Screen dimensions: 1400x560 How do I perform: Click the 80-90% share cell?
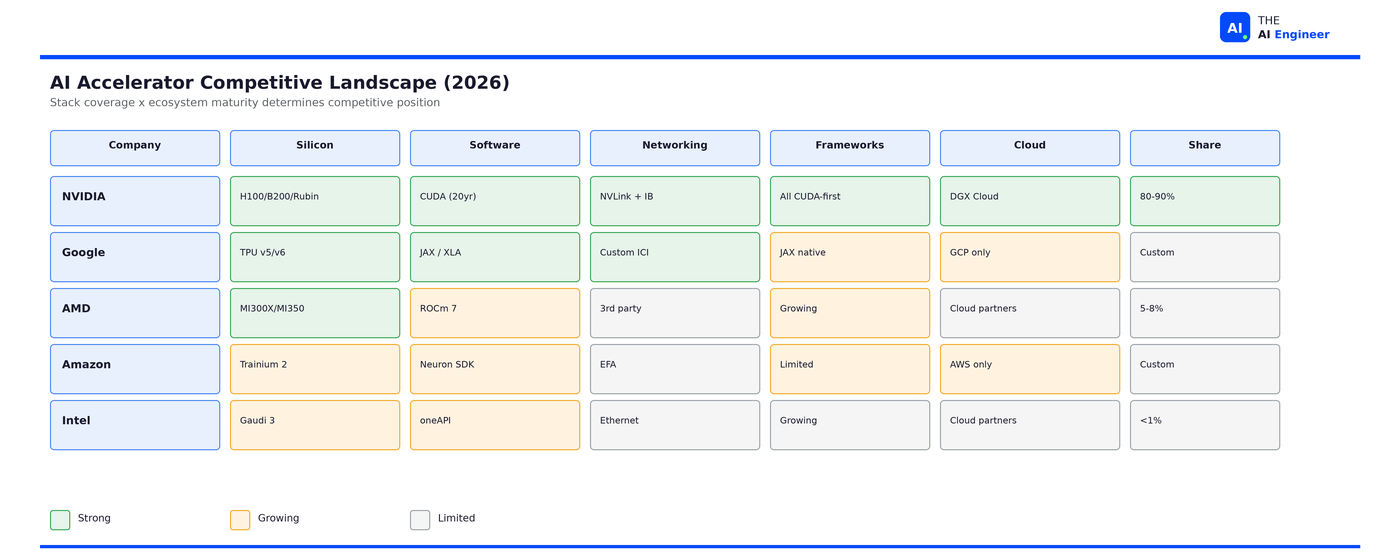click(x=1205, y=201)
